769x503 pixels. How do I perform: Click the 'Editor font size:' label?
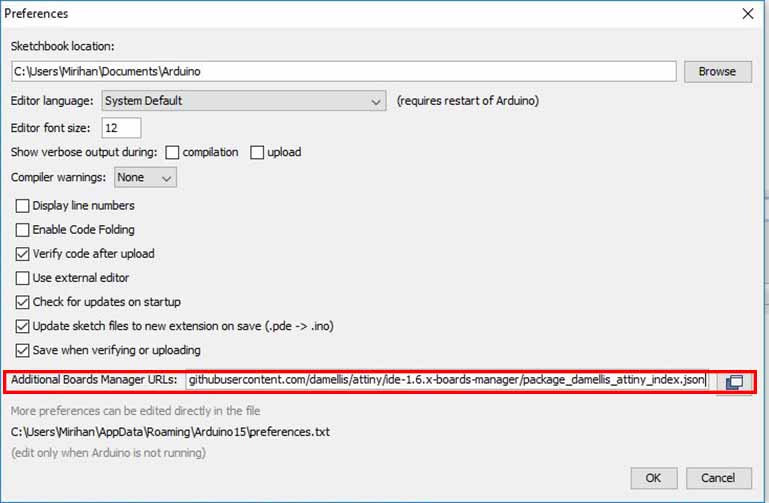(51, 128)
